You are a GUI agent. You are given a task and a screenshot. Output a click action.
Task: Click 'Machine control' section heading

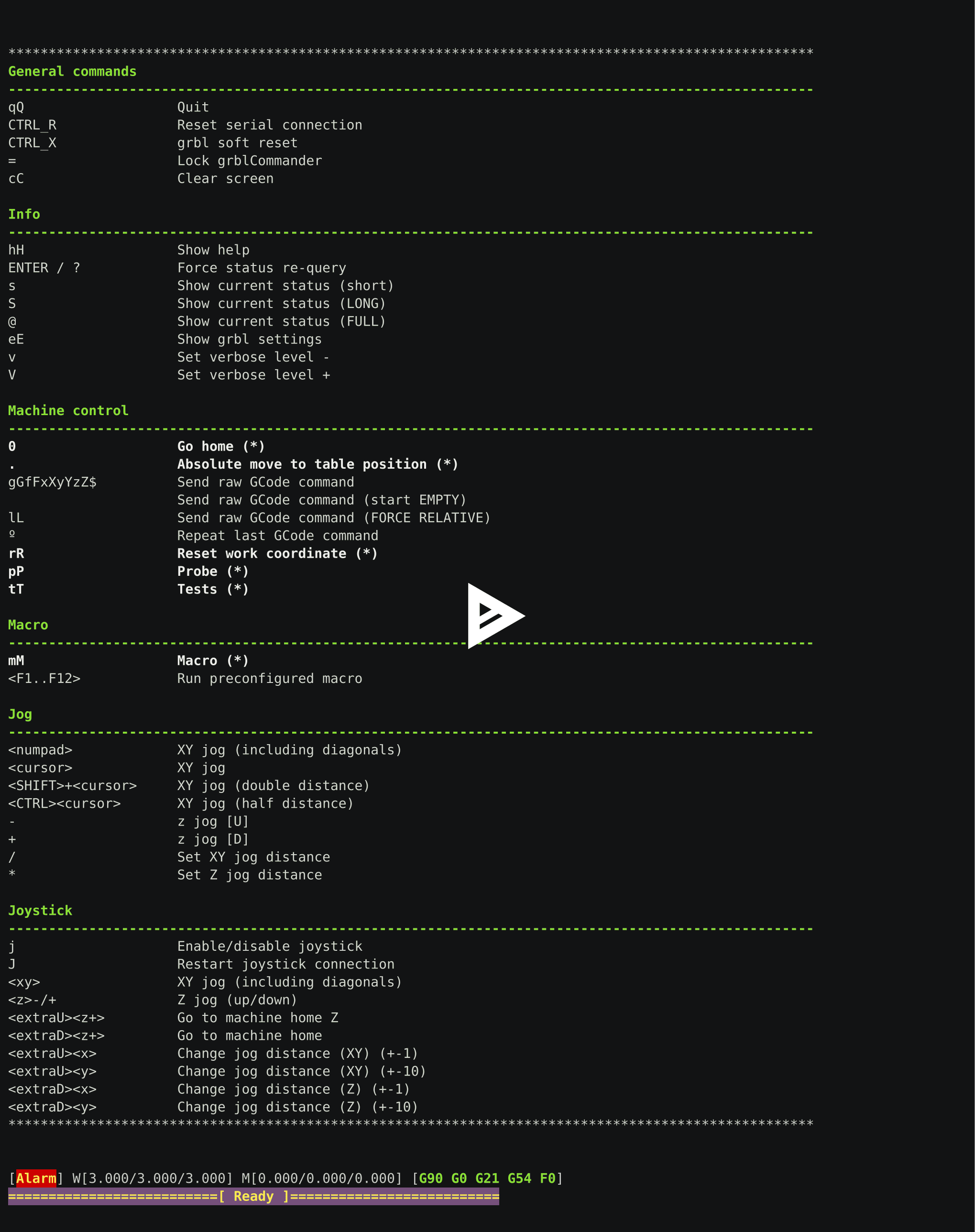(68, 410)
